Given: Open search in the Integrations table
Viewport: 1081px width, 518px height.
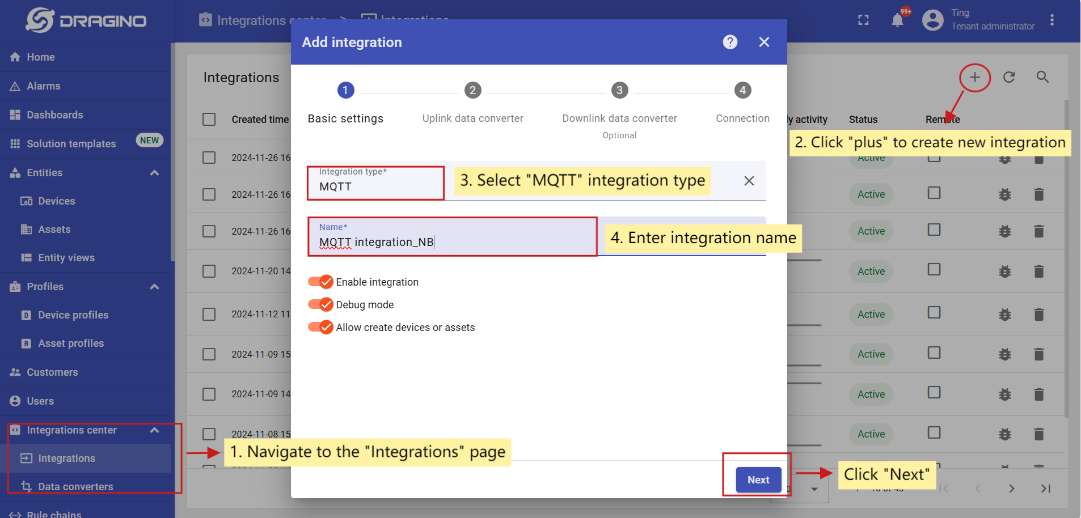Looking at the screenshot, I should coord(1043,77).
